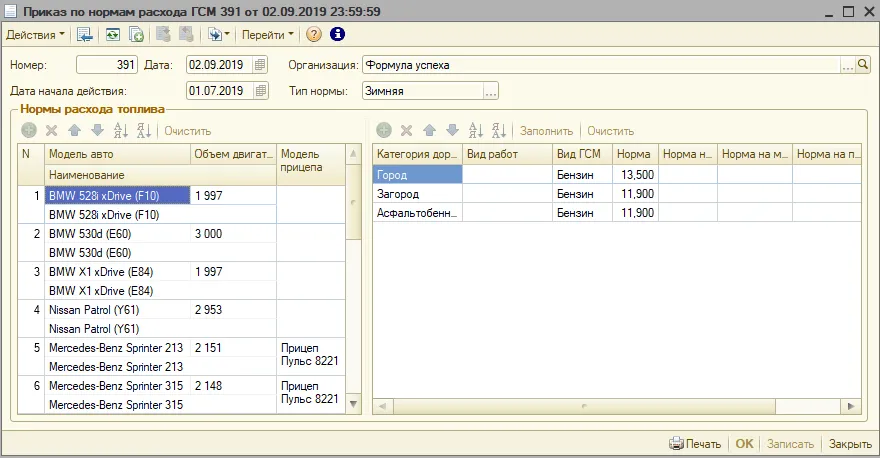Click the find-in-list toolbar icon
The height and width of the screenshot is (458, 880).
coord(85,35)
